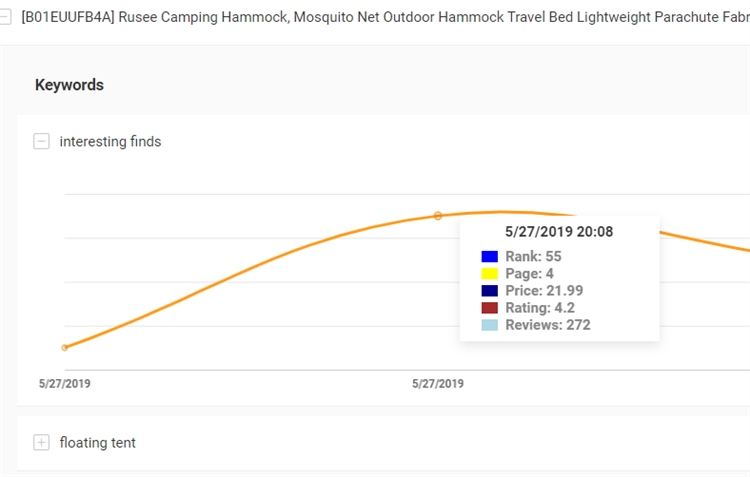Click the red Rating legend swatch
The image size is (750, 477).
pyautogui.click(x=489, y=308)
